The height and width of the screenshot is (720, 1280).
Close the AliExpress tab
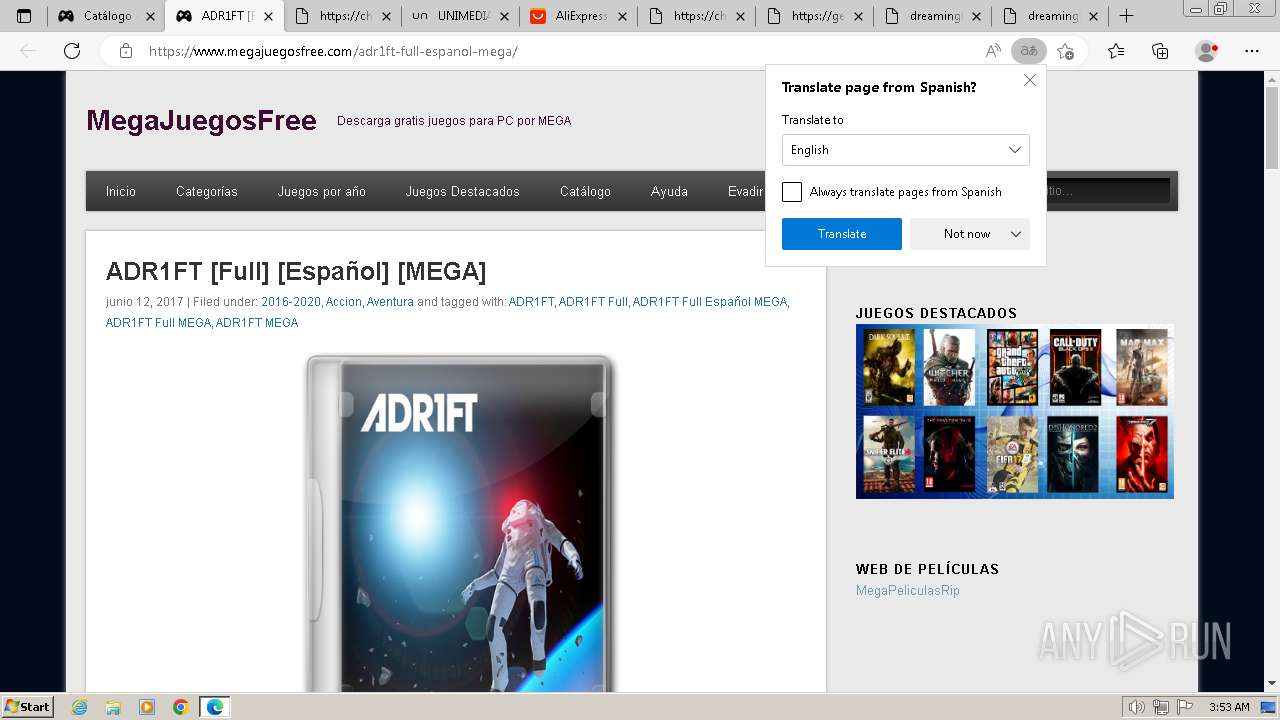point(622,16)
